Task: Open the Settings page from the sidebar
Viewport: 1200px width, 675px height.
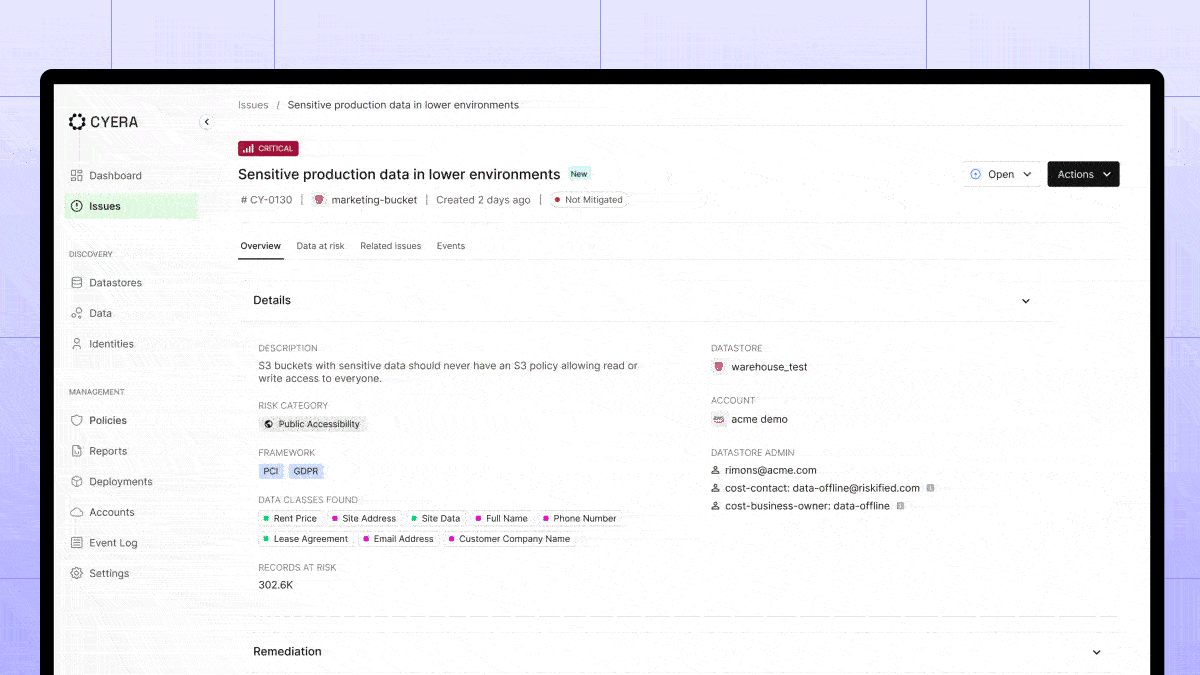Action: point(78,573)
